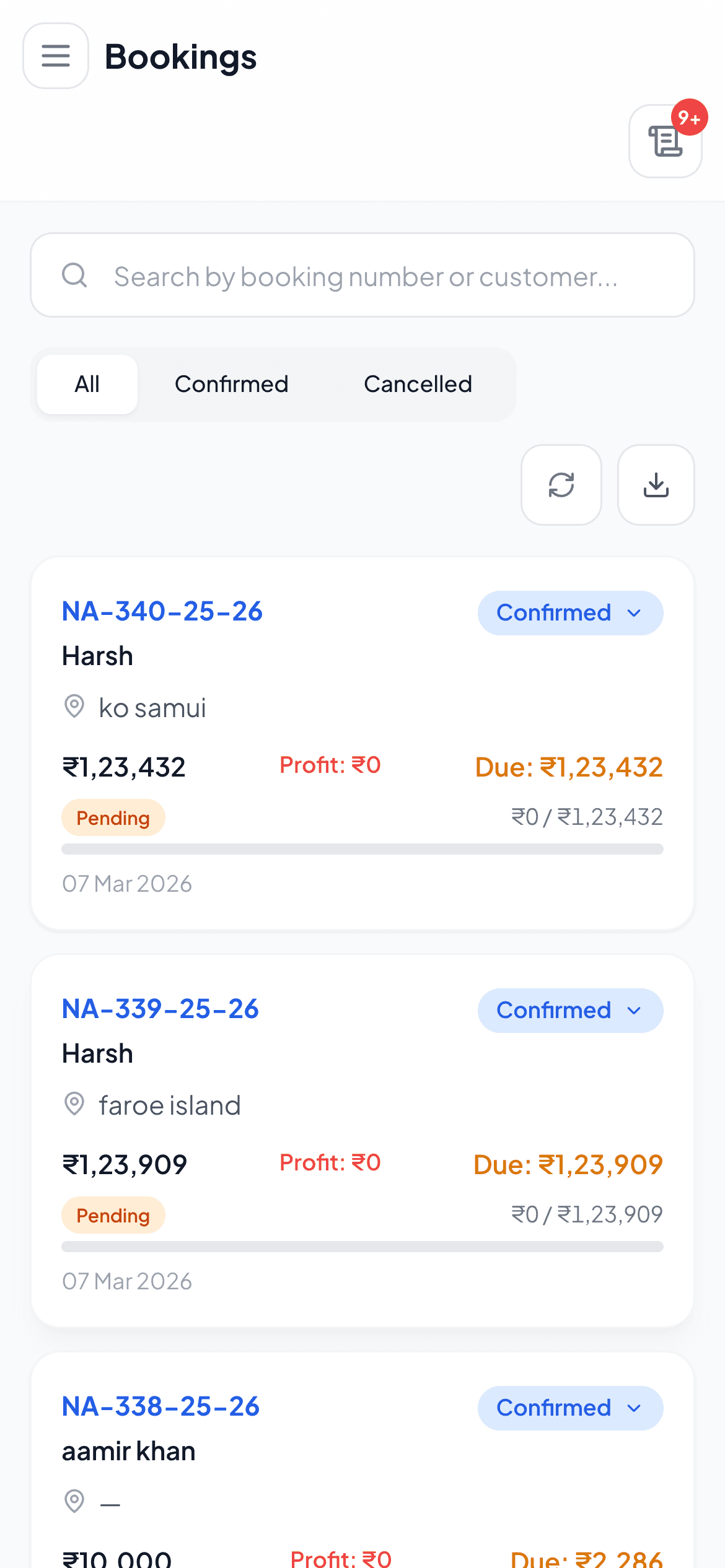The image size is (725, 1568).
Task: Switch to the All bookings tab
Action: (87, 385)
